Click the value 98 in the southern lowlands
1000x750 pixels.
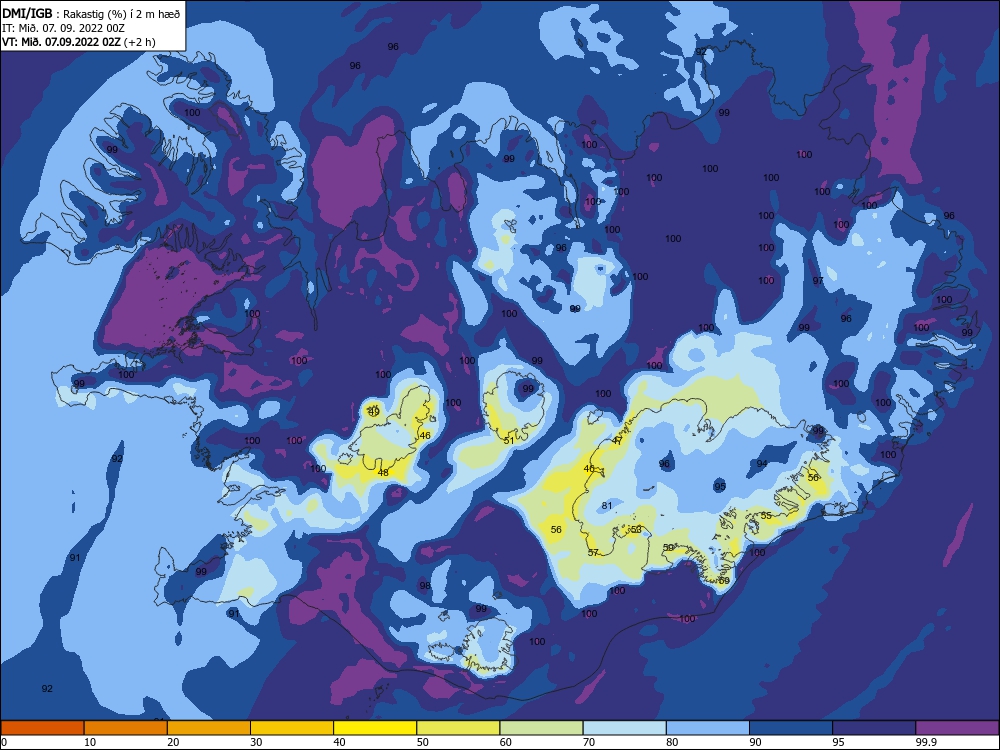click(x=425, y=586)
